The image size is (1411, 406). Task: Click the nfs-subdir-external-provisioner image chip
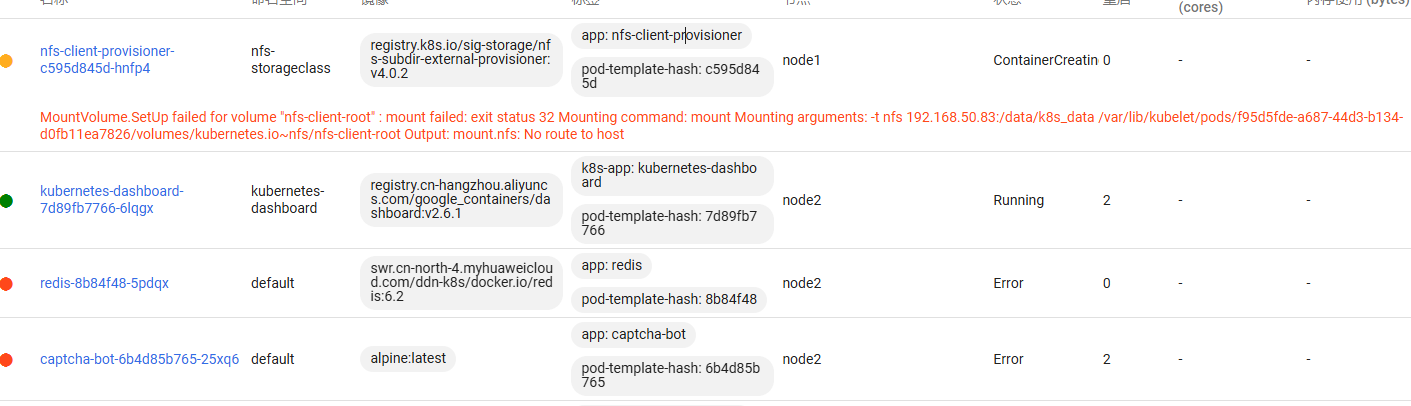click(459, 60)
